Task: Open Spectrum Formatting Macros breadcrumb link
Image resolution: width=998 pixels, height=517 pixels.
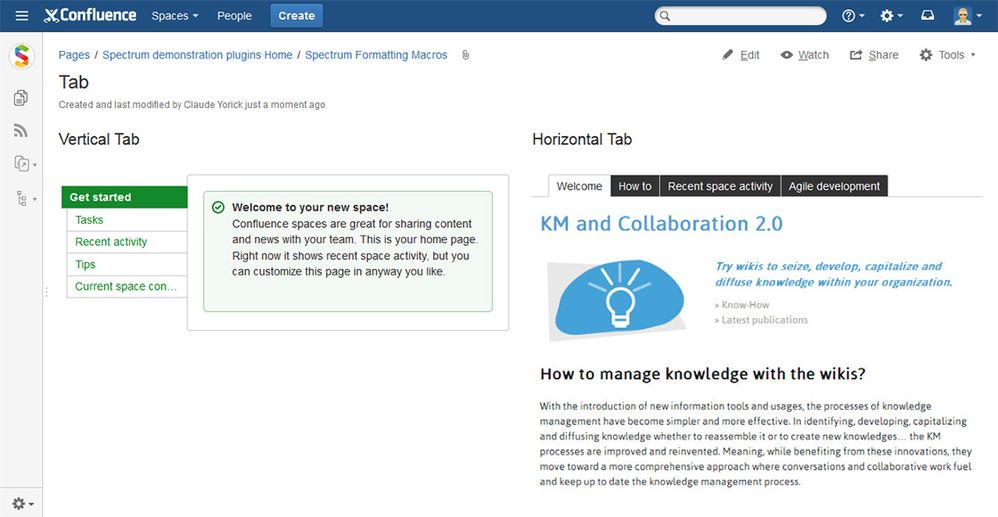Action: click(376, 55)
